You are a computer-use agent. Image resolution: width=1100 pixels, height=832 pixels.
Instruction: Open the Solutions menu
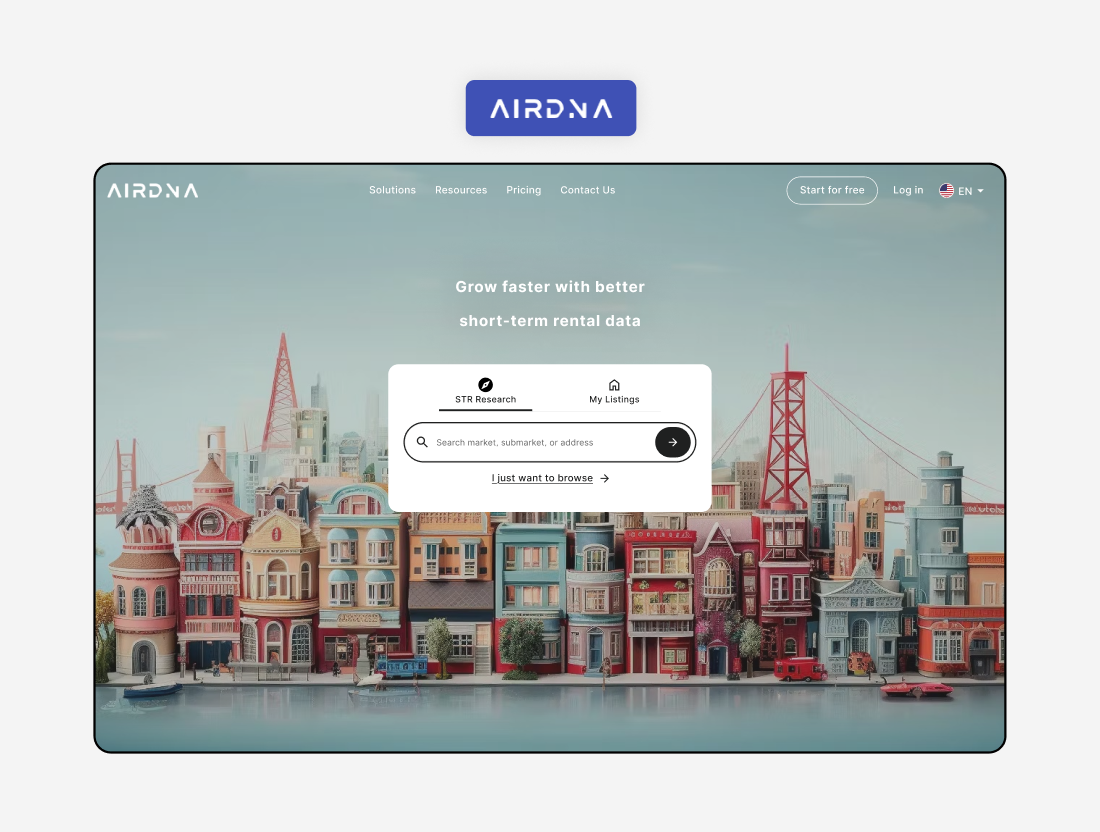point(392,190)
